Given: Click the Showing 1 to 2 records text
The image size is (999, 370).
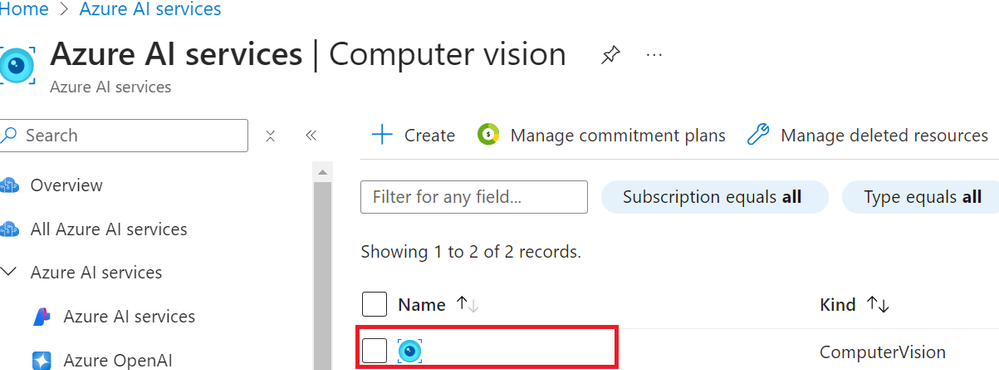Looking at the screenshot, I should point(471,252).
